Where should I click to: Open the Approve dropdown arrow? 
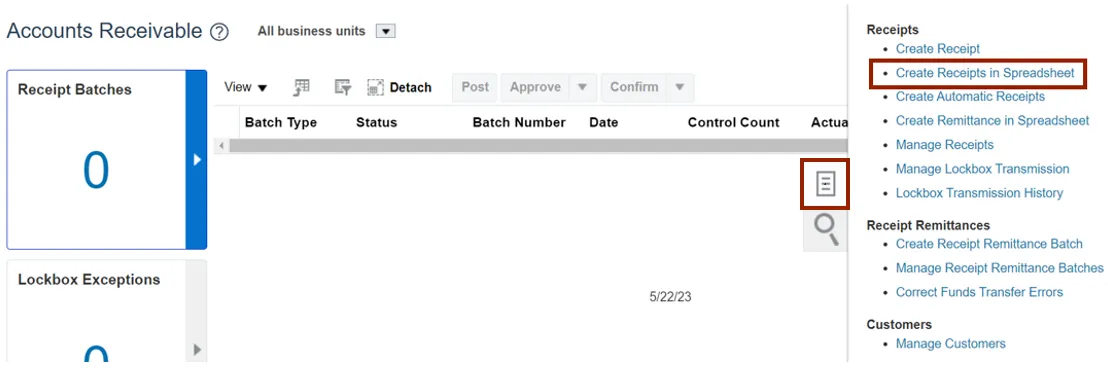582,88
